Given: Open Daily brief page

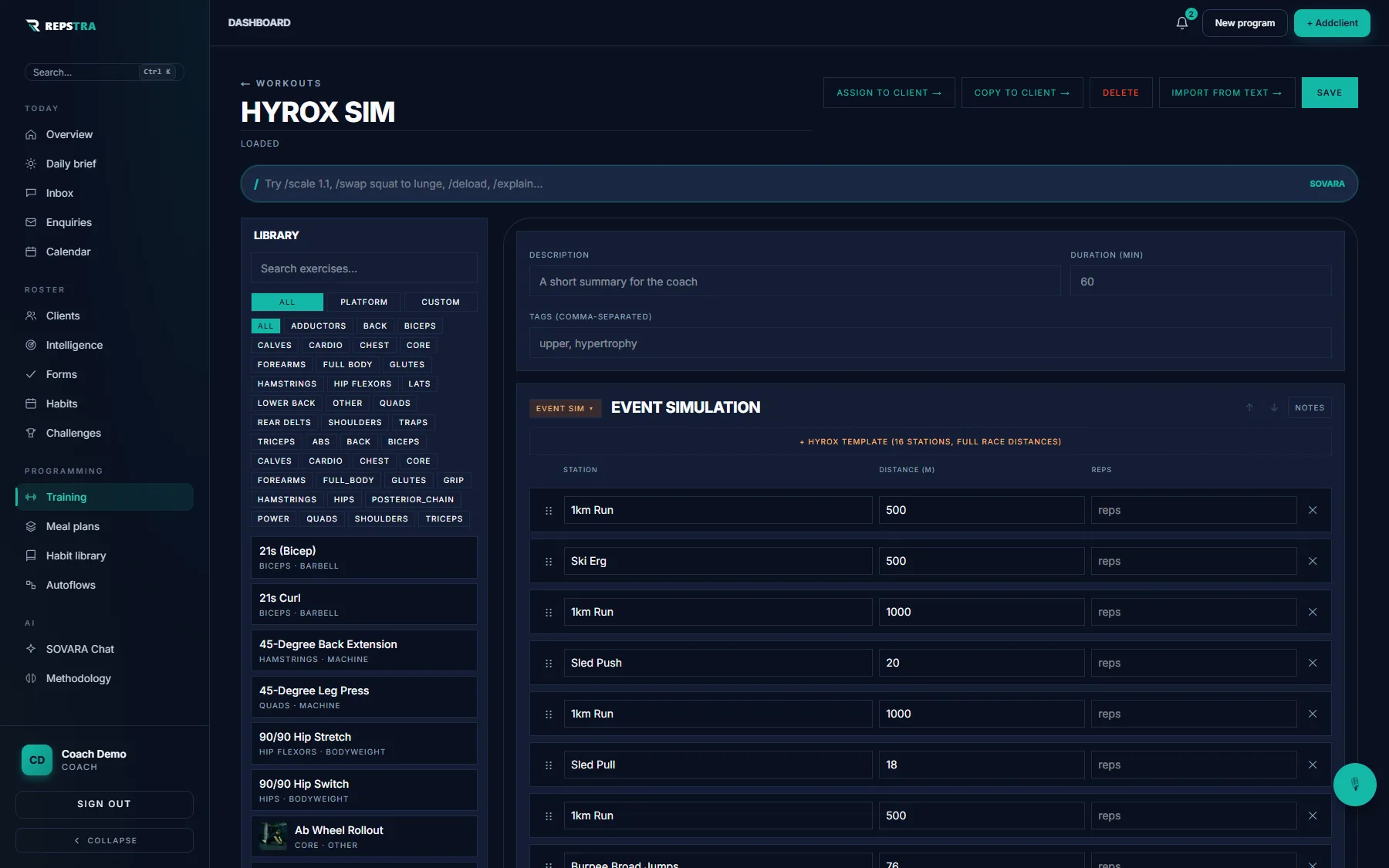Looking at the screenshot, I should 104,164.
